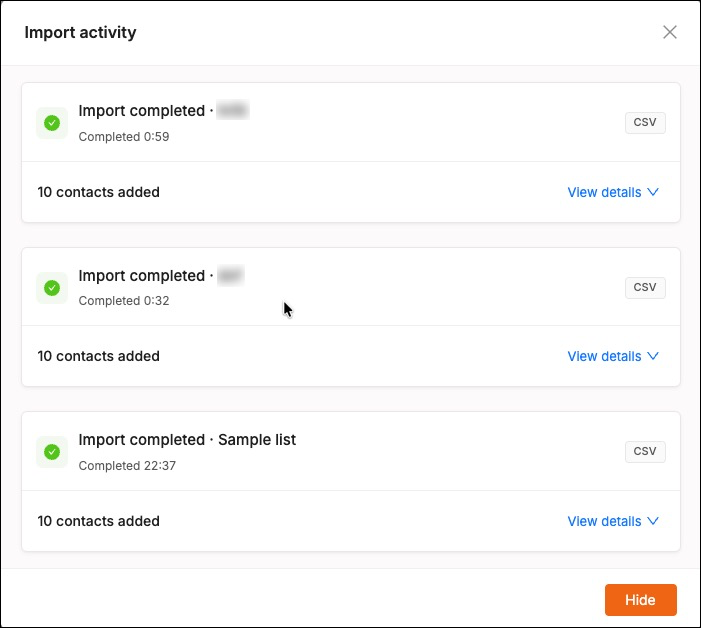Close the Import activity dialog
Viewport: 701px width, 628px height.
tap(669, 32)
